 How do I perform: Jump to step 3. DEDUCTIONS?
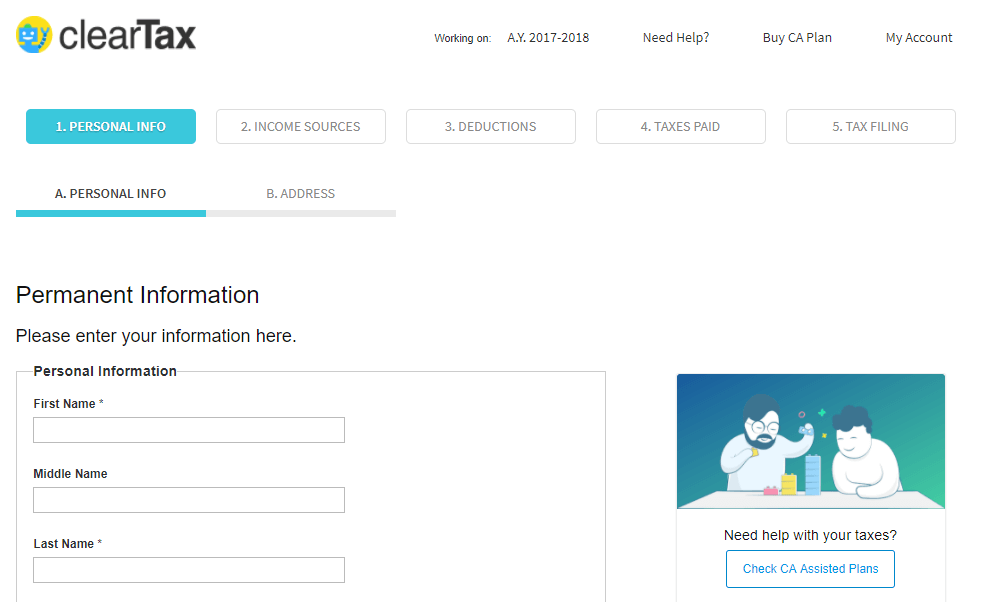[490, 127]
